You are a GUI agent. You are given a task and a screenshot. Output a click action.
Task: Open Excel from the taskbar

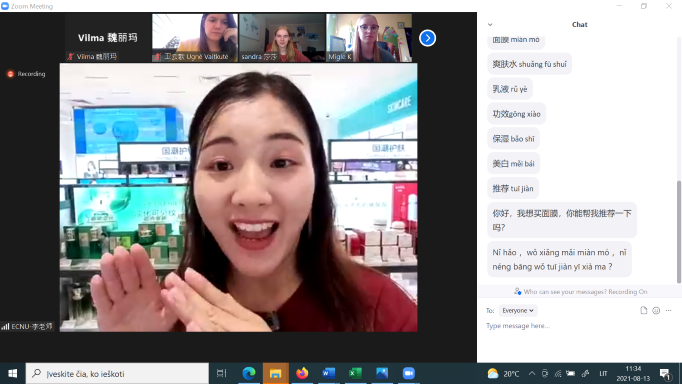(x=355, y=373)
